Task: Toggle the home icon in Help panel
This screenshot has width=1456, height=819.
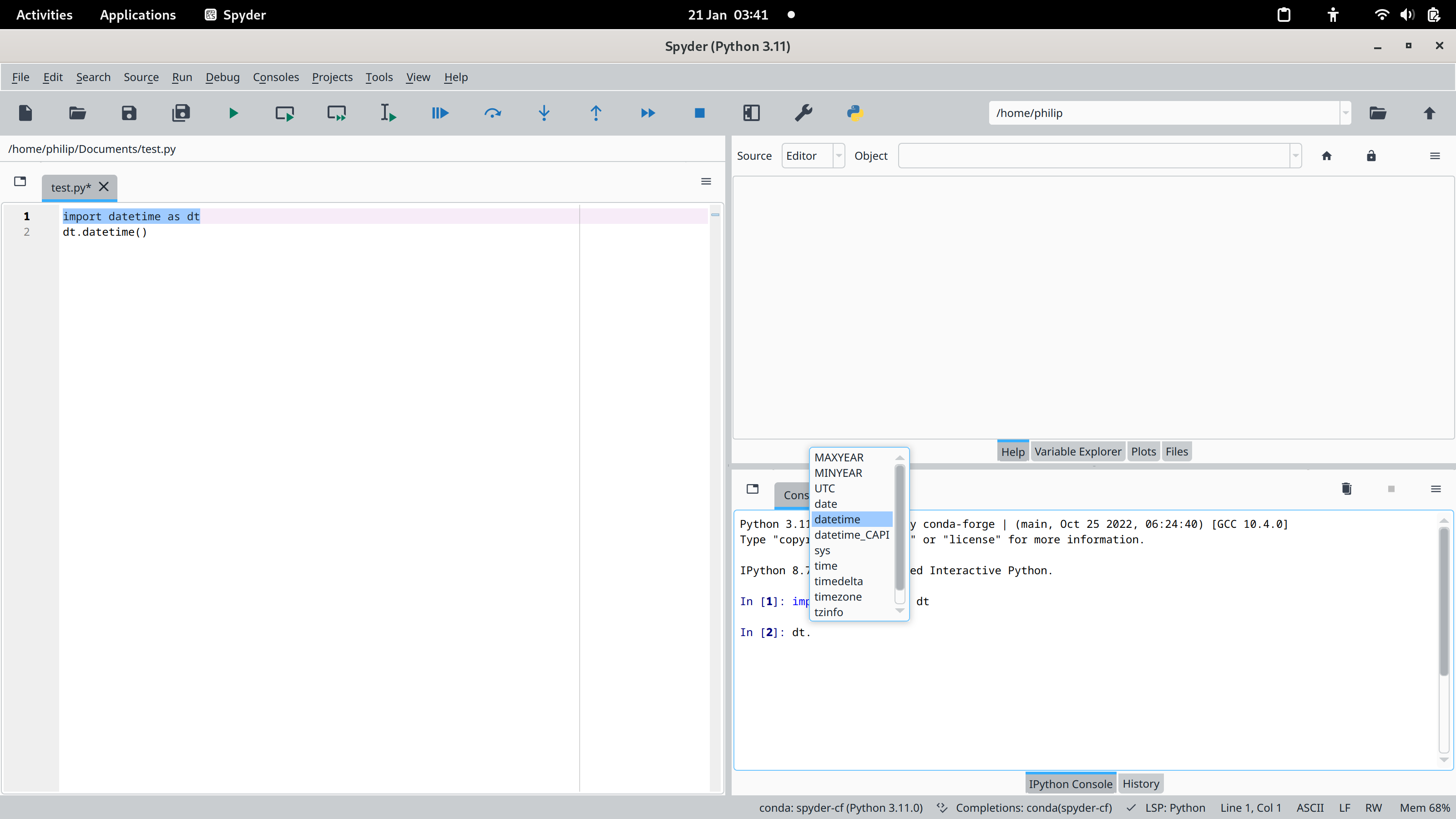Action: pos(1326,156)
